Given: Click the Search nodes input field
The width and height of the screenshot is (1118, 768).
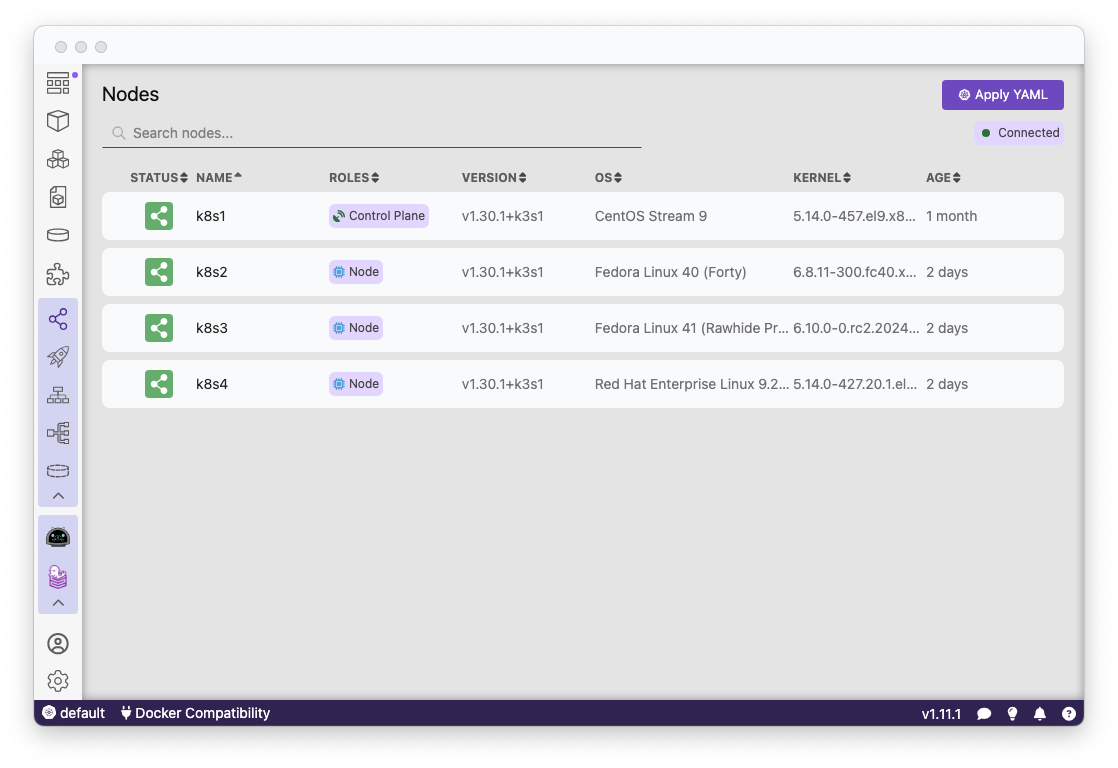Looking at the screenshot, I should pyautogui.click(x=370, y=132).
